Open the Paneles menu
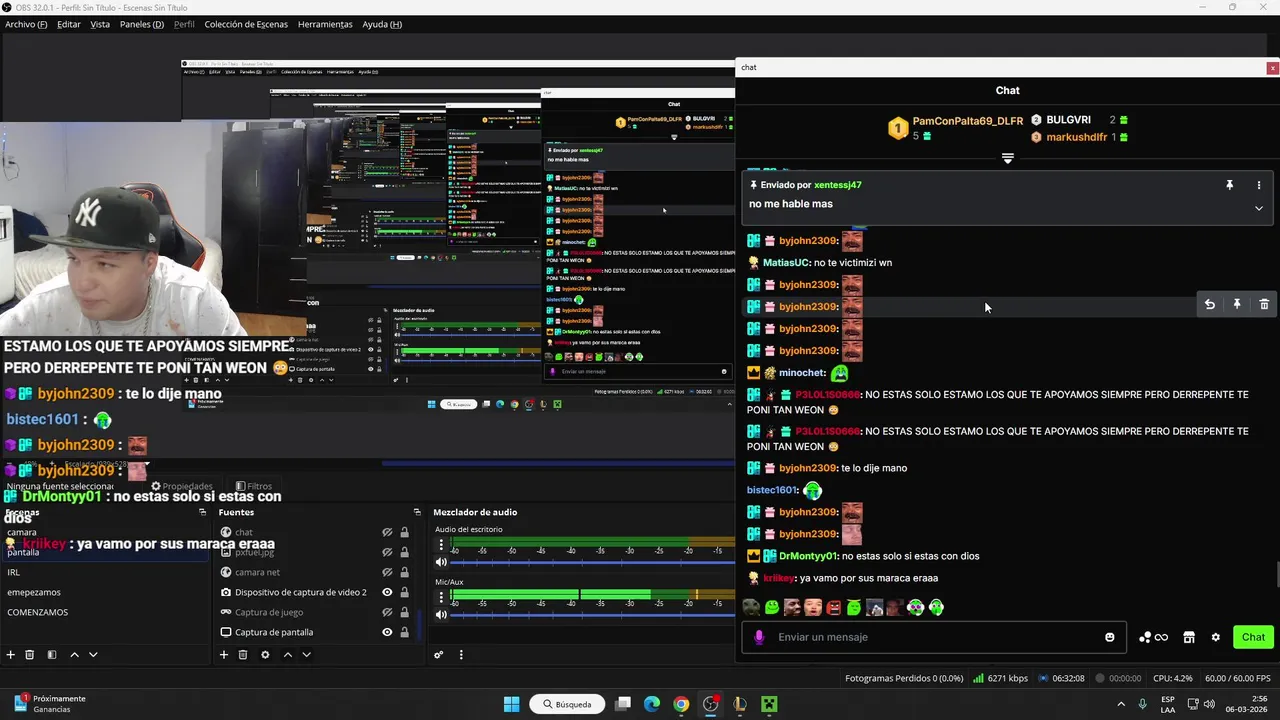Image resolution: width=1280 pixels, height=720 pixels. pos(142,24)
